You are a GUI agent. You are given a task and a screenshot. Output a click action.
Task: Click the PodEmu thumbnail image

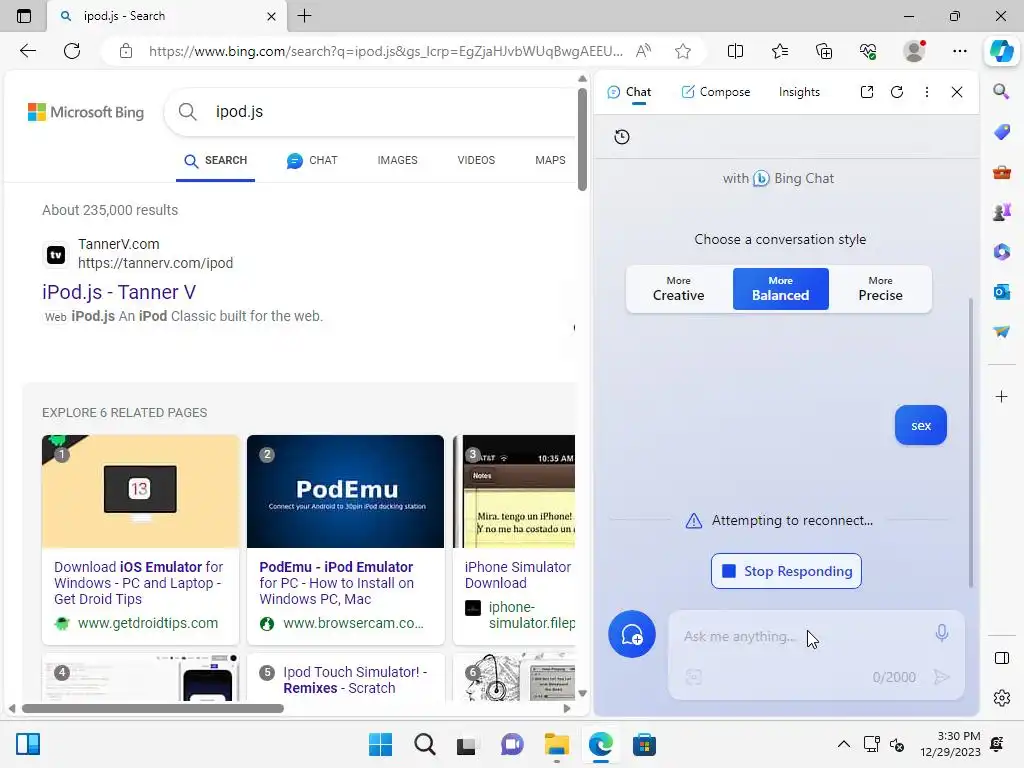pyautogui.click(x=345, y=491)
